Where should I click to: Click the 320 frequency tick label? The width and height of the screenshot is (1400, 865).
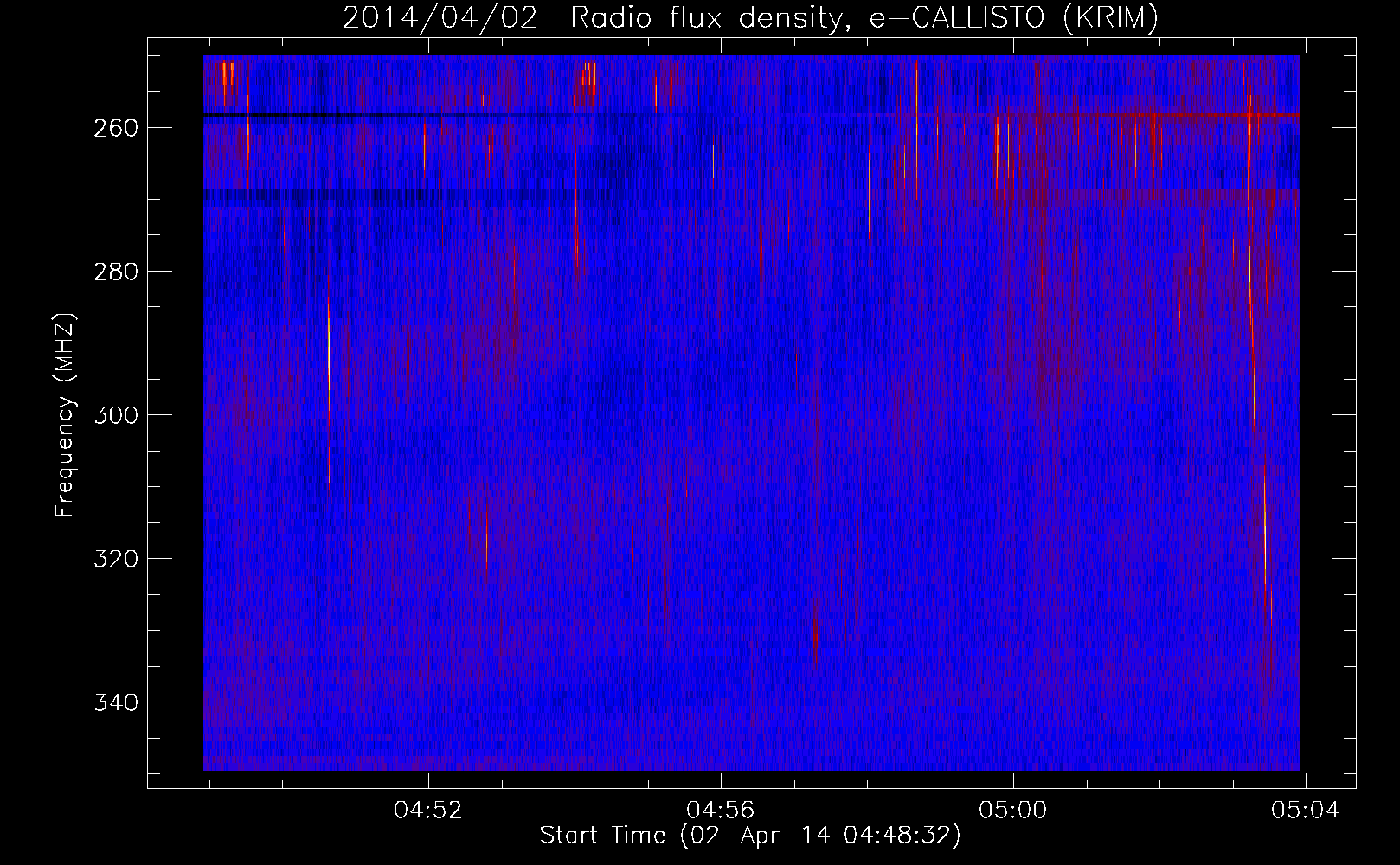[x=116, y=559]
